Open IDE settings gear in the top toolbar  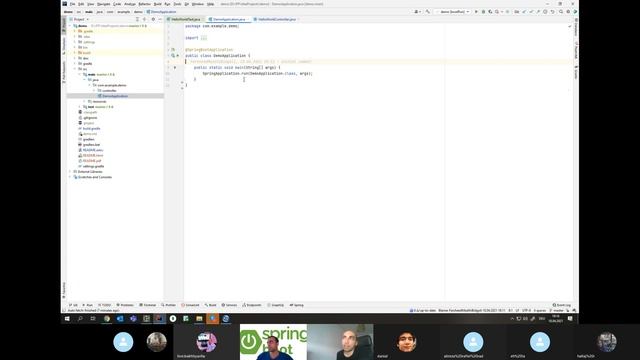click(x=568, y=12)
